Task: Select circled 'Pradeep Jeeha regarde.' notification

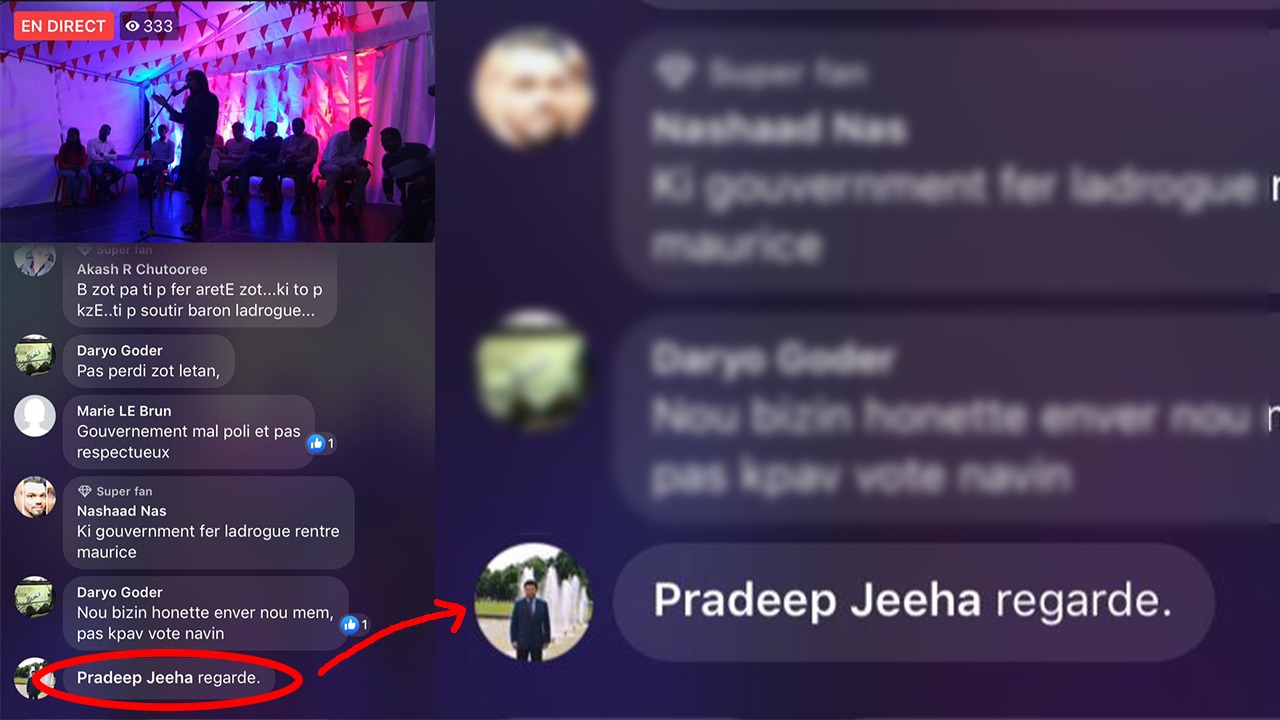Action: (169, 678)
